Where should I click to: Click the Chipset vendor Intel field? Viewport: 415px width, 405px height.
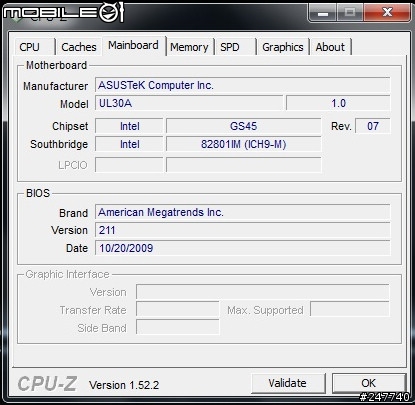[129, 126]
